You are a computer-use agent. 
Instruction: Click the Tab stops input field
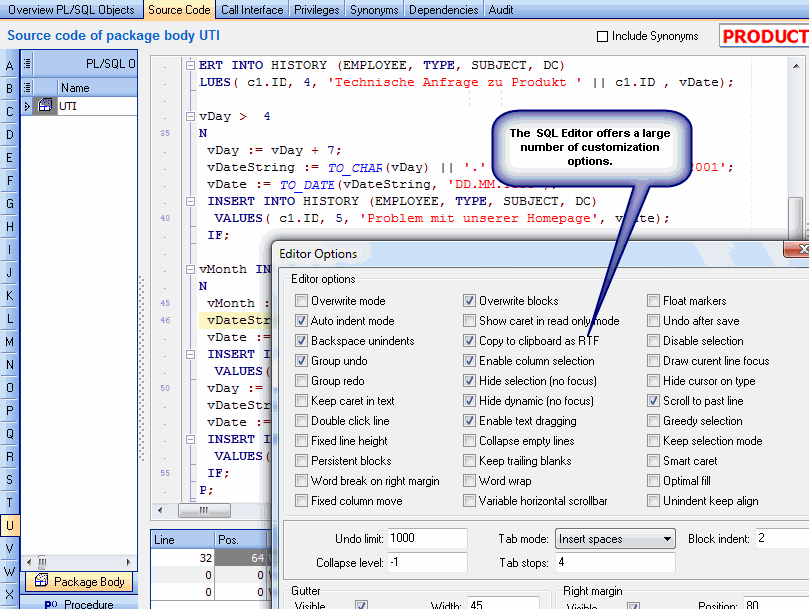coord(615,562)
